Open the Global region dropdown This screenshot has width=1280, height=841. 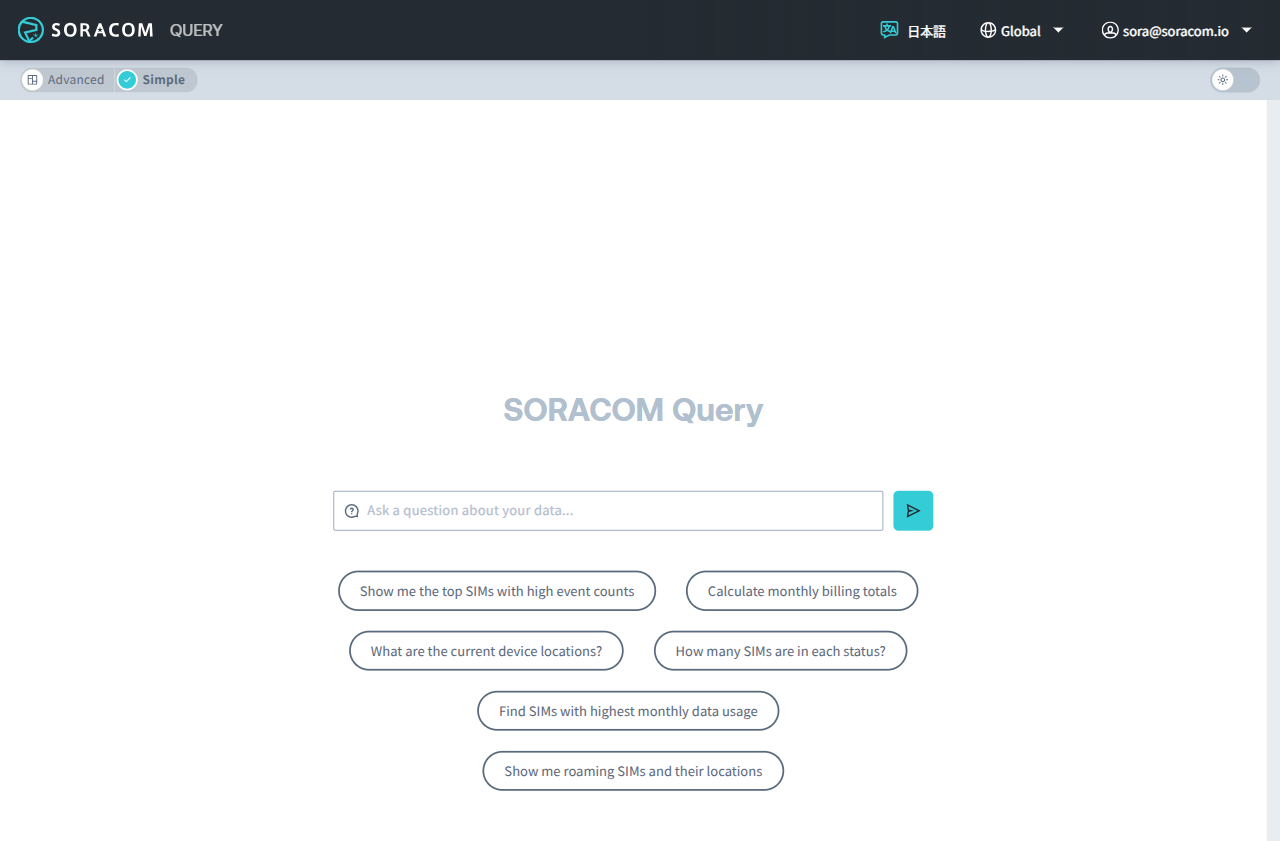click(x=1022, y=30)
